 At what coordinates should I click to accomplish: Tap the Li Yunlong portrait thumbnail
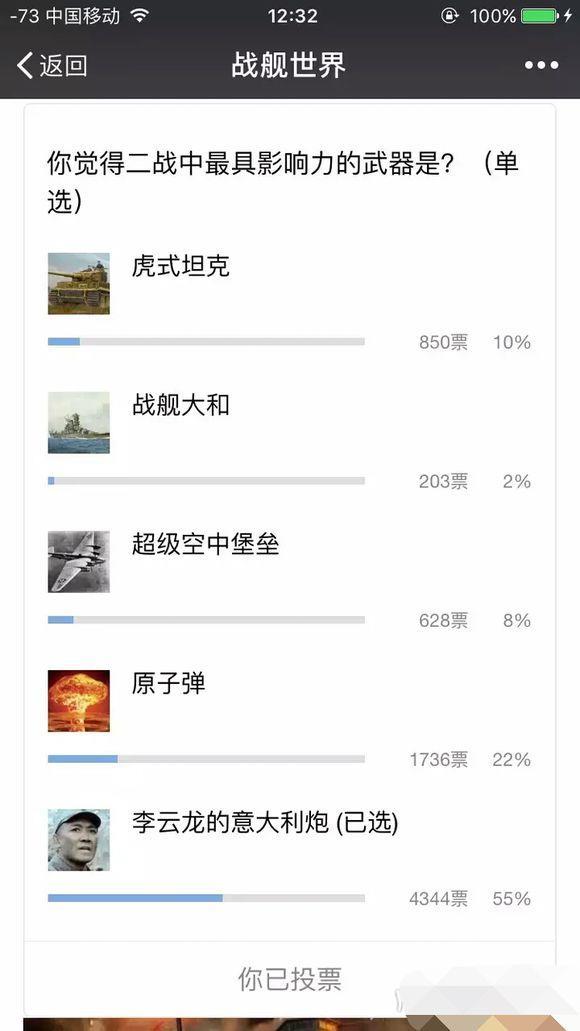coord(79,840)
